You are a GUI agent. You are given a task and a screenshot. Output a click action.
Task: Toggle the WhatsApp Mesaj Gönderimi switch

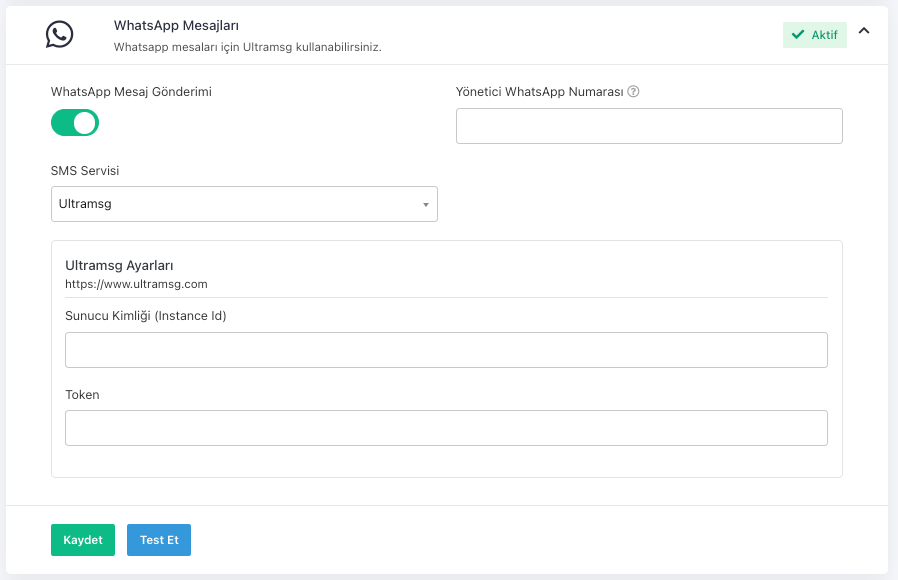click(75, 123)
